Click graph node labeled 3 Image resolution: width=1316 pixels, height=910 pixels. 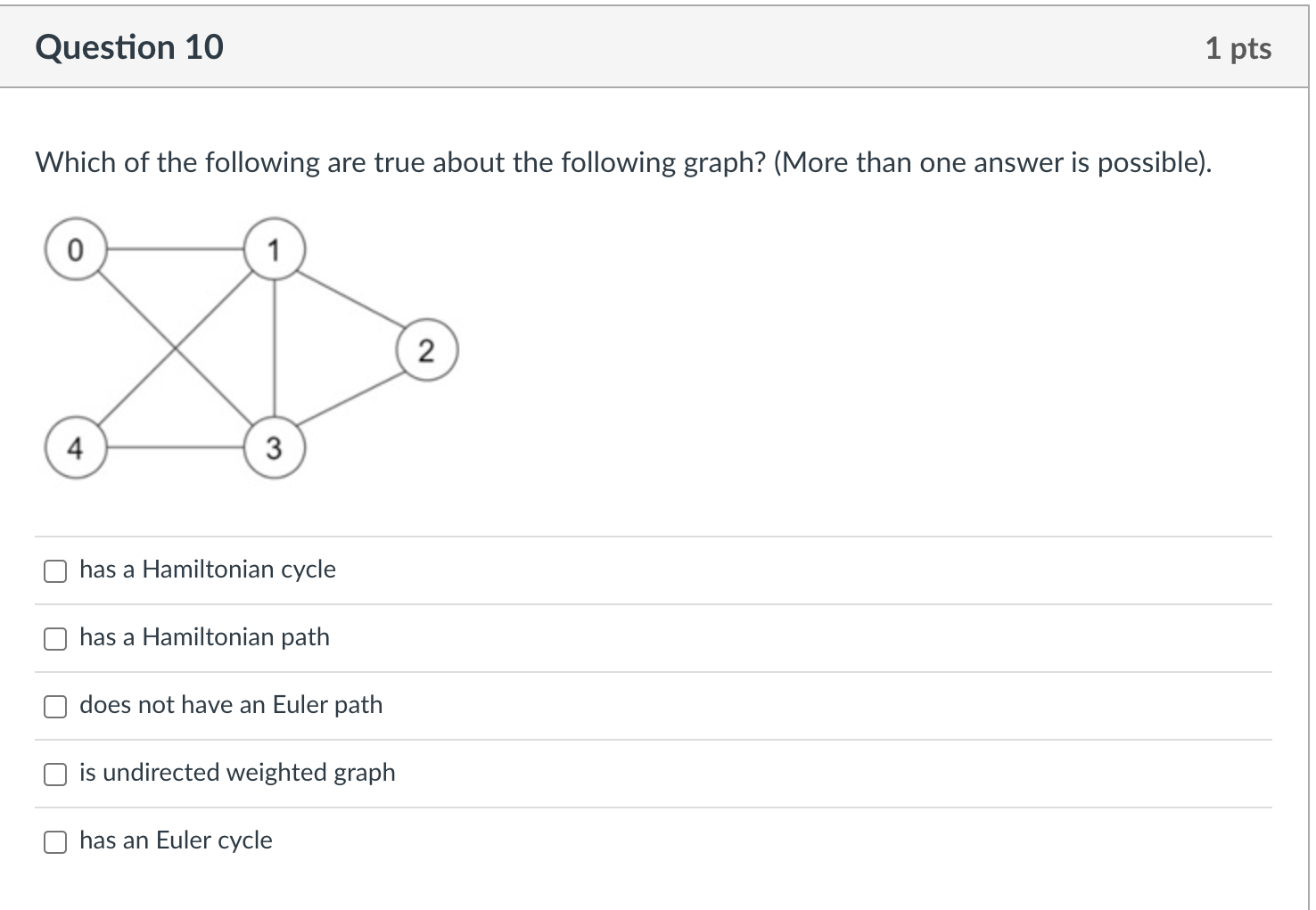pos(274,447)
